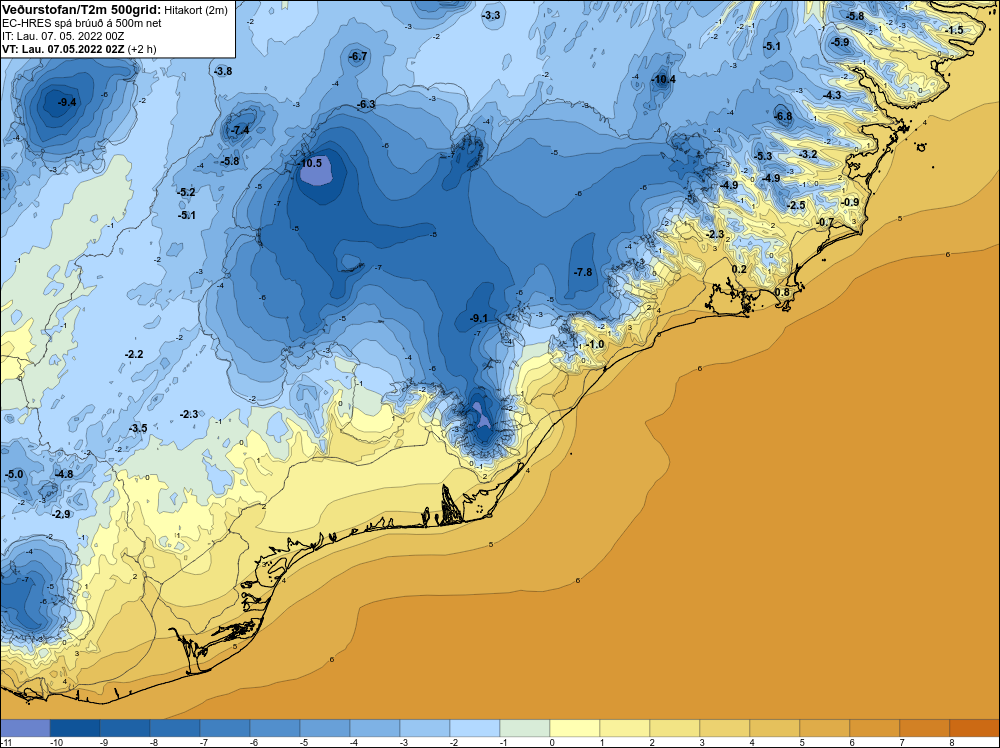Click the -9.4 temperature label on the map
Image resolution: width=1000 pixels, height=748 pixels.
click(x=67, y=102)
